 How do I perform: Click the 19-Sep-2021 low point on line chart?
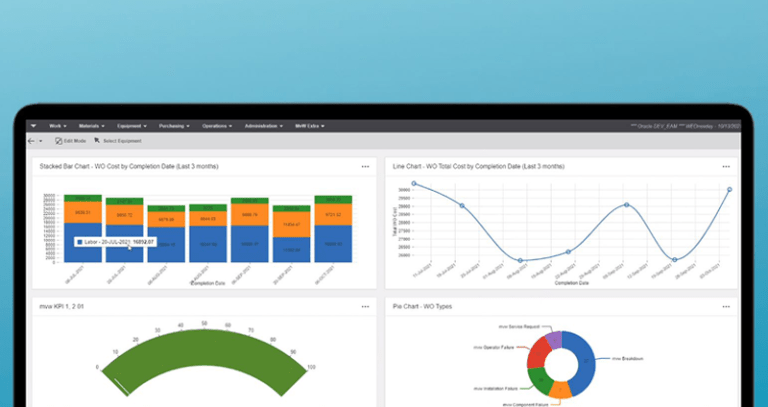[674, 260]
